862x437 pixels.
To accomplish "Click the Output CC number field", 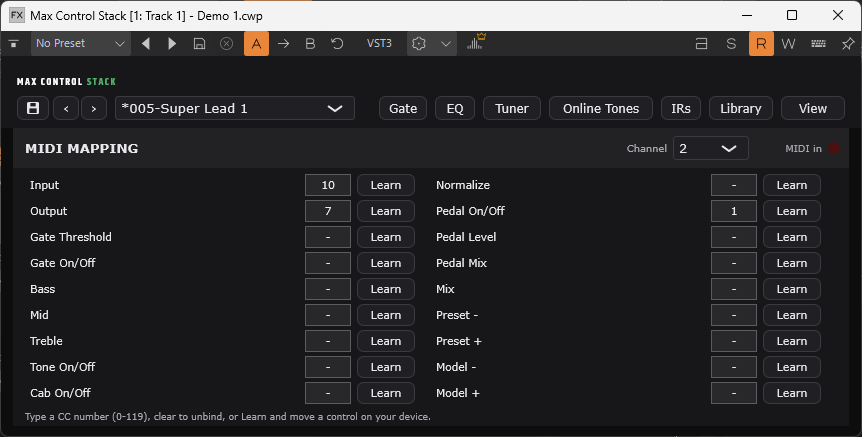I will (x=328, y=211).
